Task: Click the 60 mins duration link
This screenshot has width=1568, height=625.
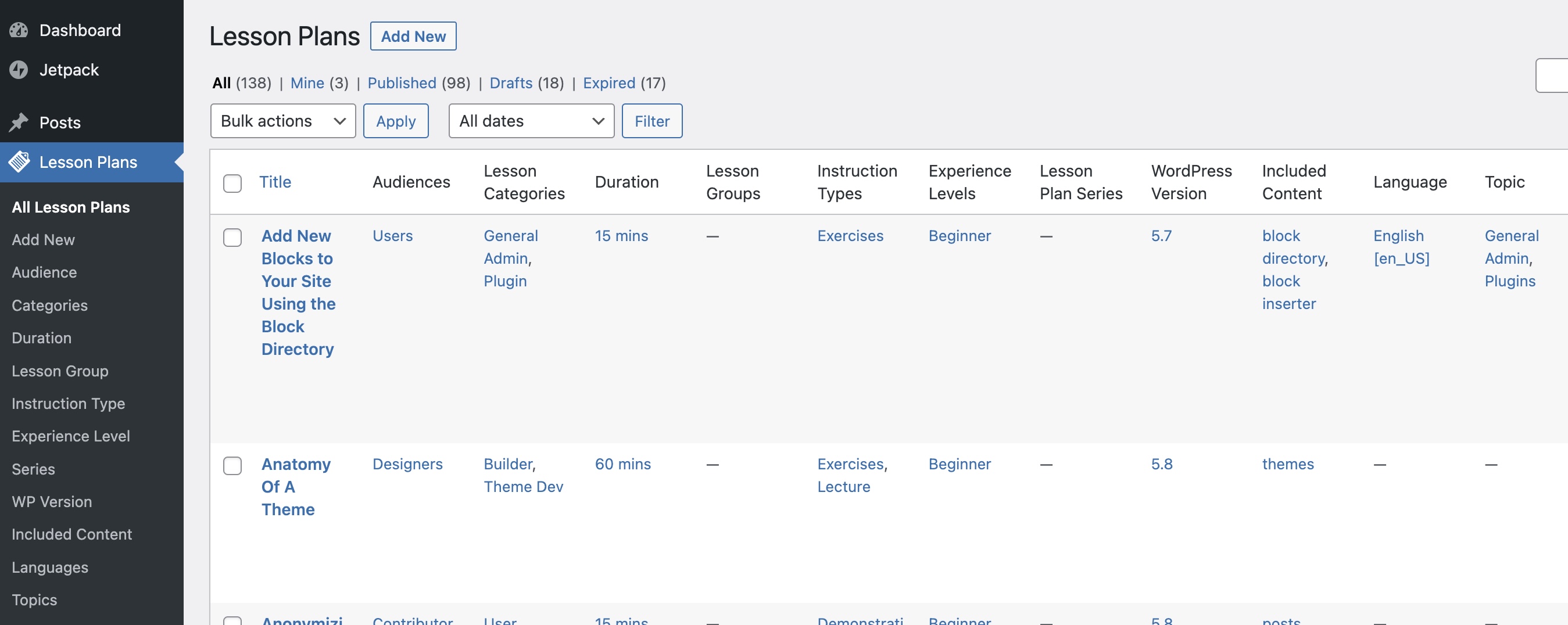Action: 622,464
